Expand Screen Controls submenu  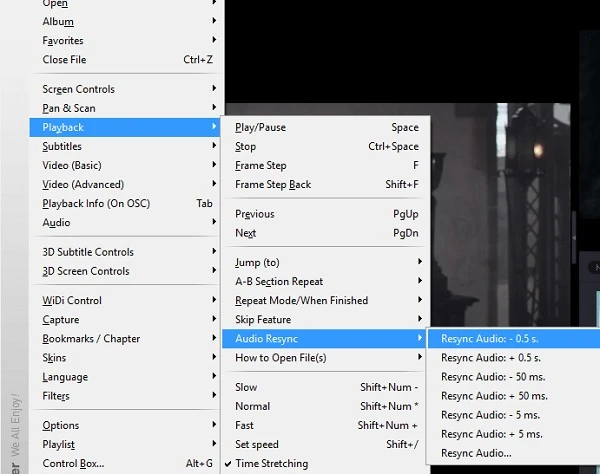click(124, 89)
